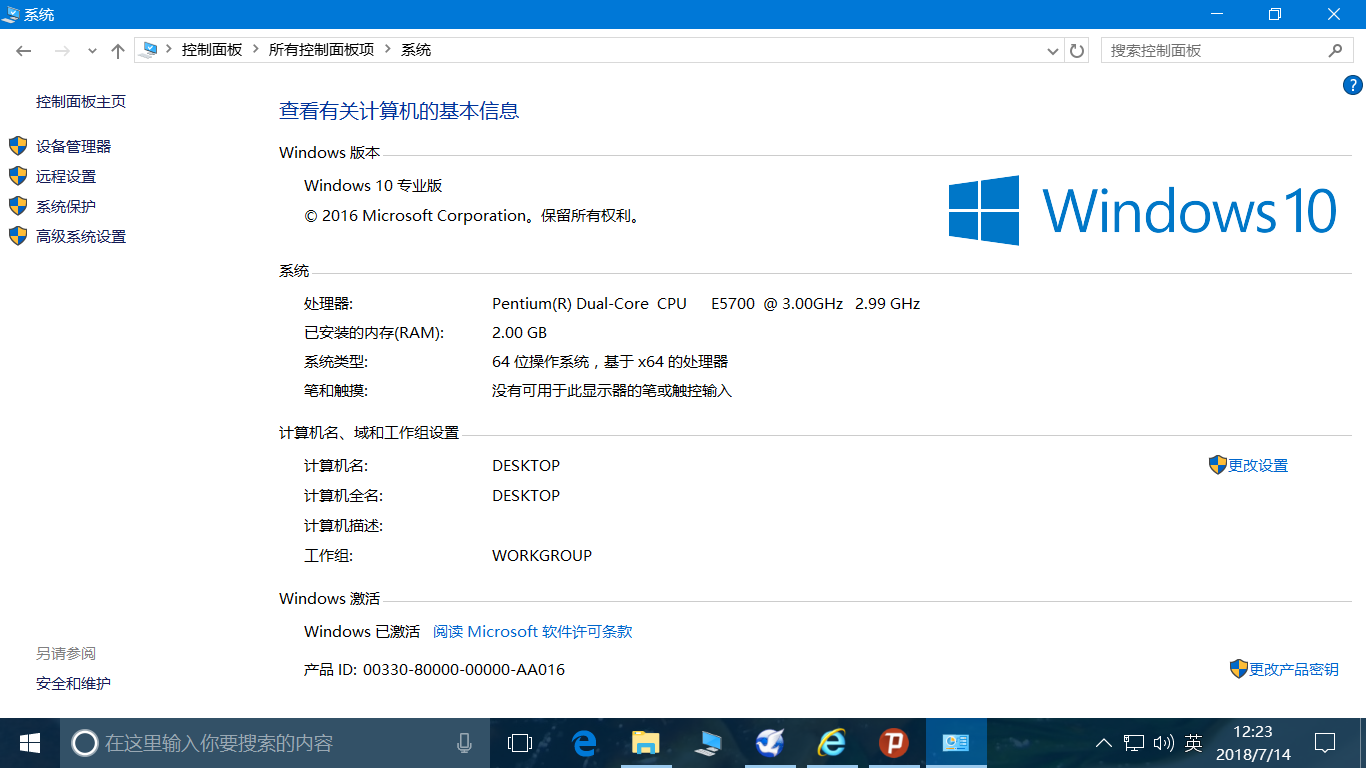Launch Internet Explorer from taskbar
1366x768 pixels.
pyautogui.click(x=832, y=743)
